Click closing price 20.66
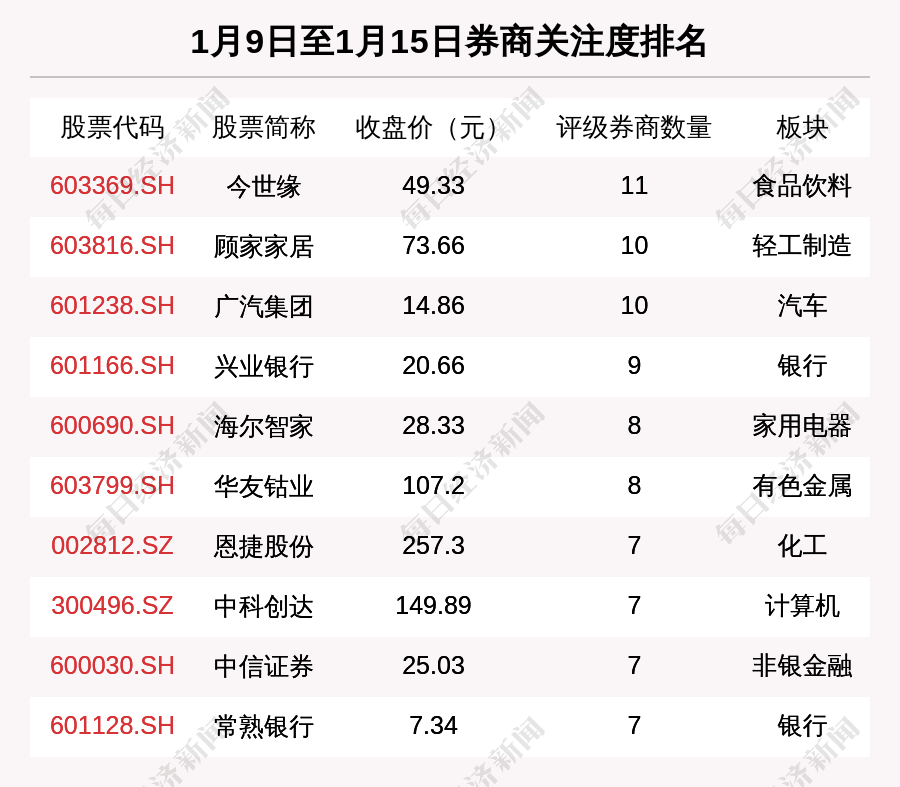The height and width of the screenshot is (787, 900). click(433, 366)
